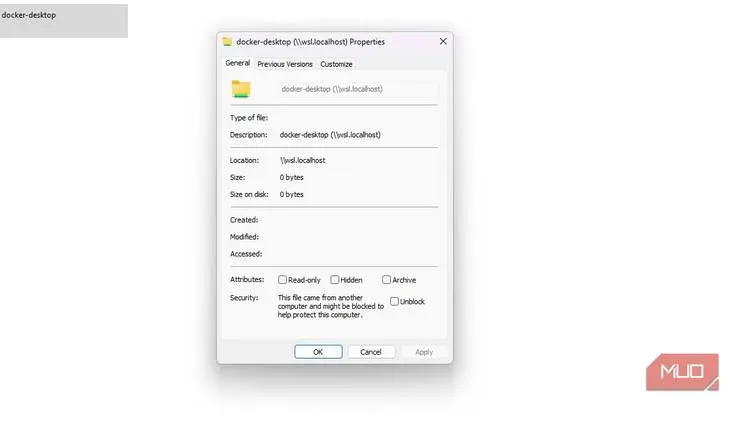Viewport: 750px width, 422px height.
Task: Click the 'Accessed:' label
Action: tap(246, 254)
